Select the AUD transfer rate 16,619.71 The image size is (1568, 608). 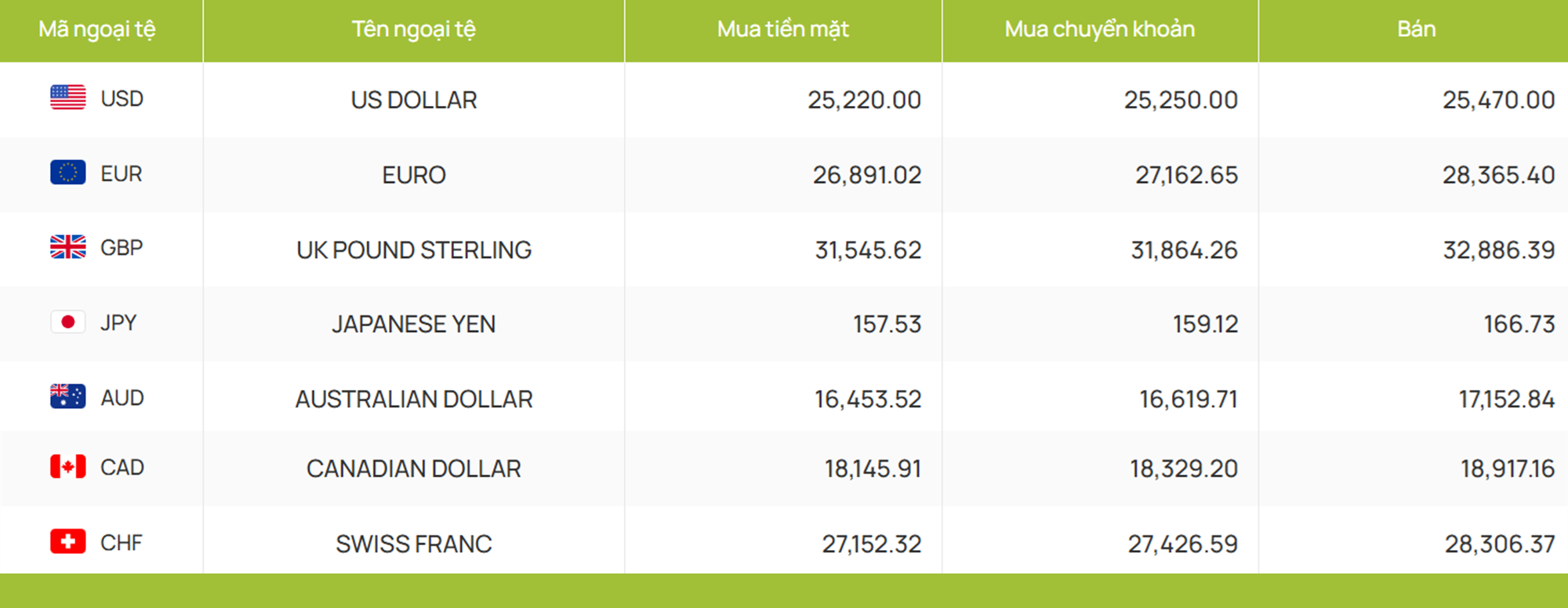coord(1189,399)
